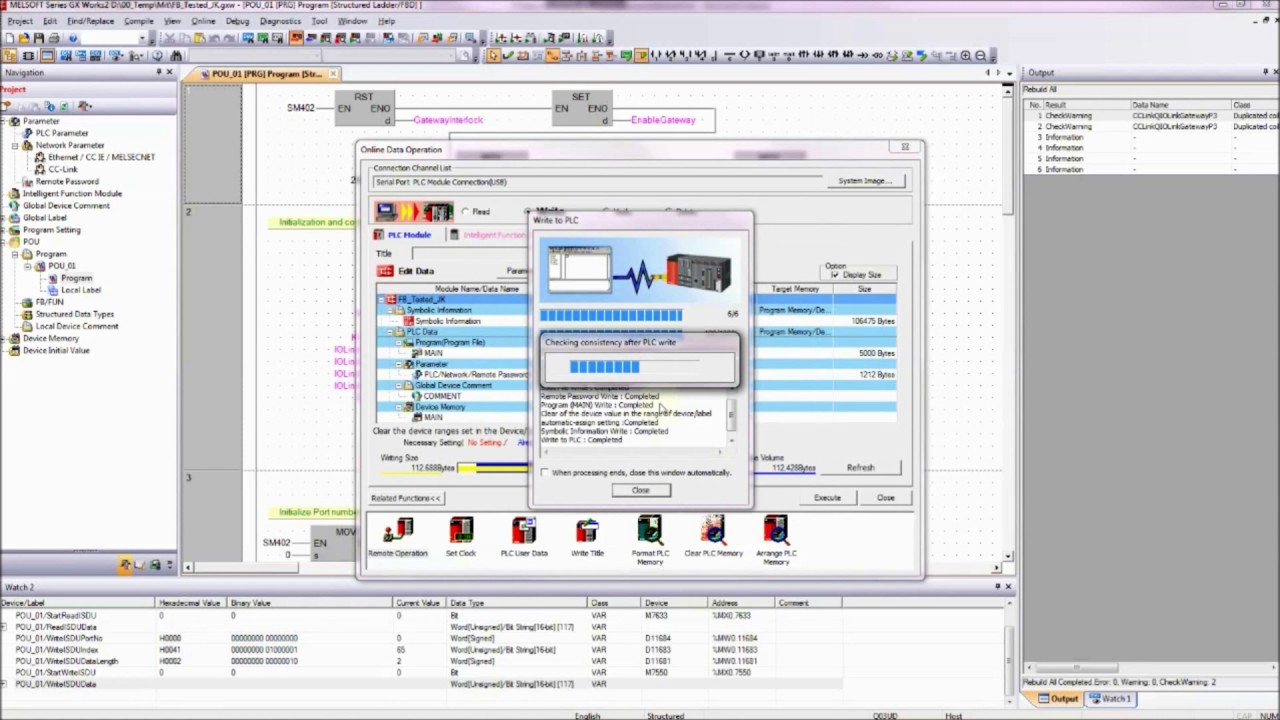Open the Set Clock function
Viewport: 1280px width, 720px height.
pyautogui.click(x=461, y=536)
